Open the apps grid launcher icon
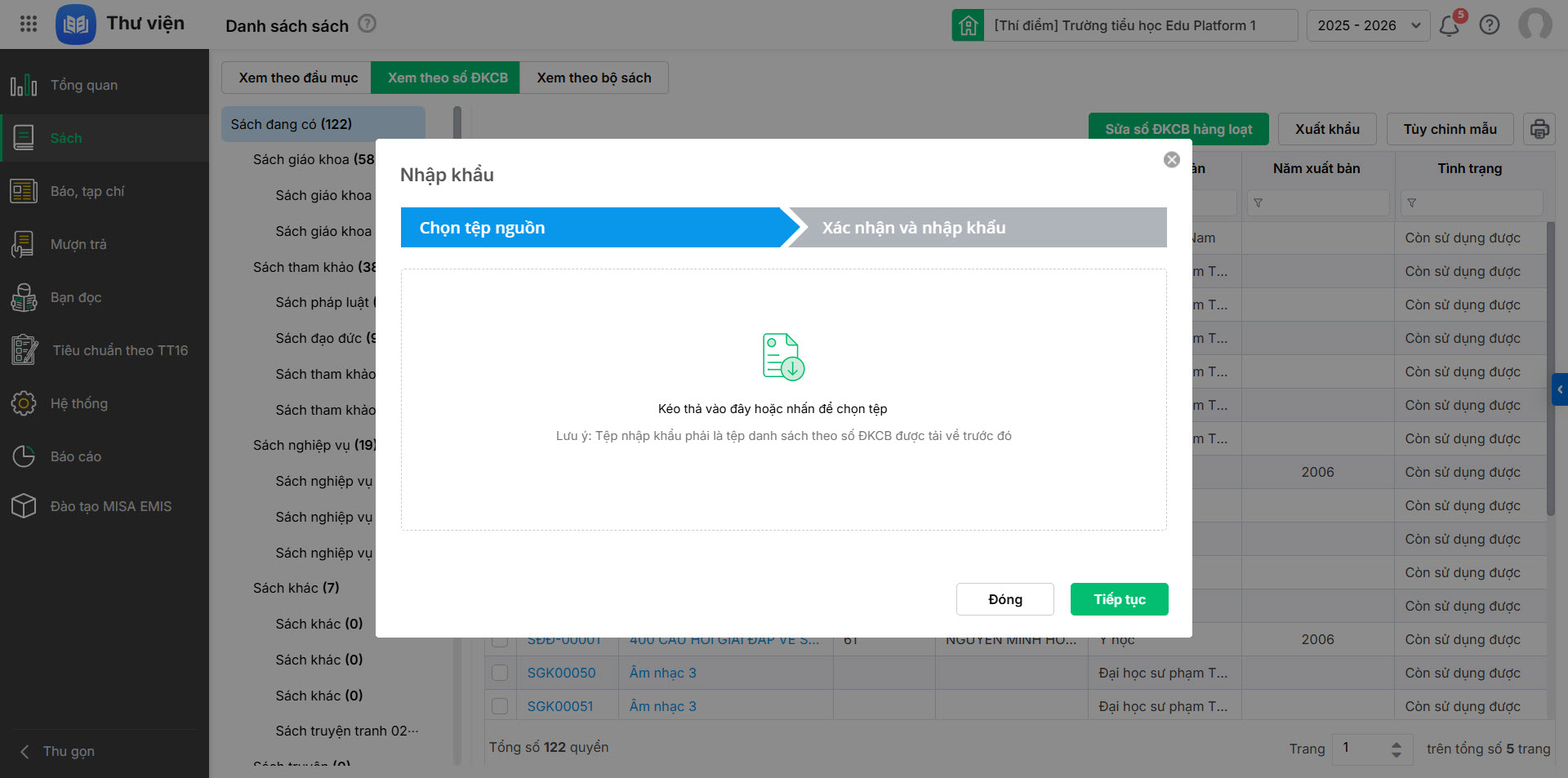 [x=29, y=24]
